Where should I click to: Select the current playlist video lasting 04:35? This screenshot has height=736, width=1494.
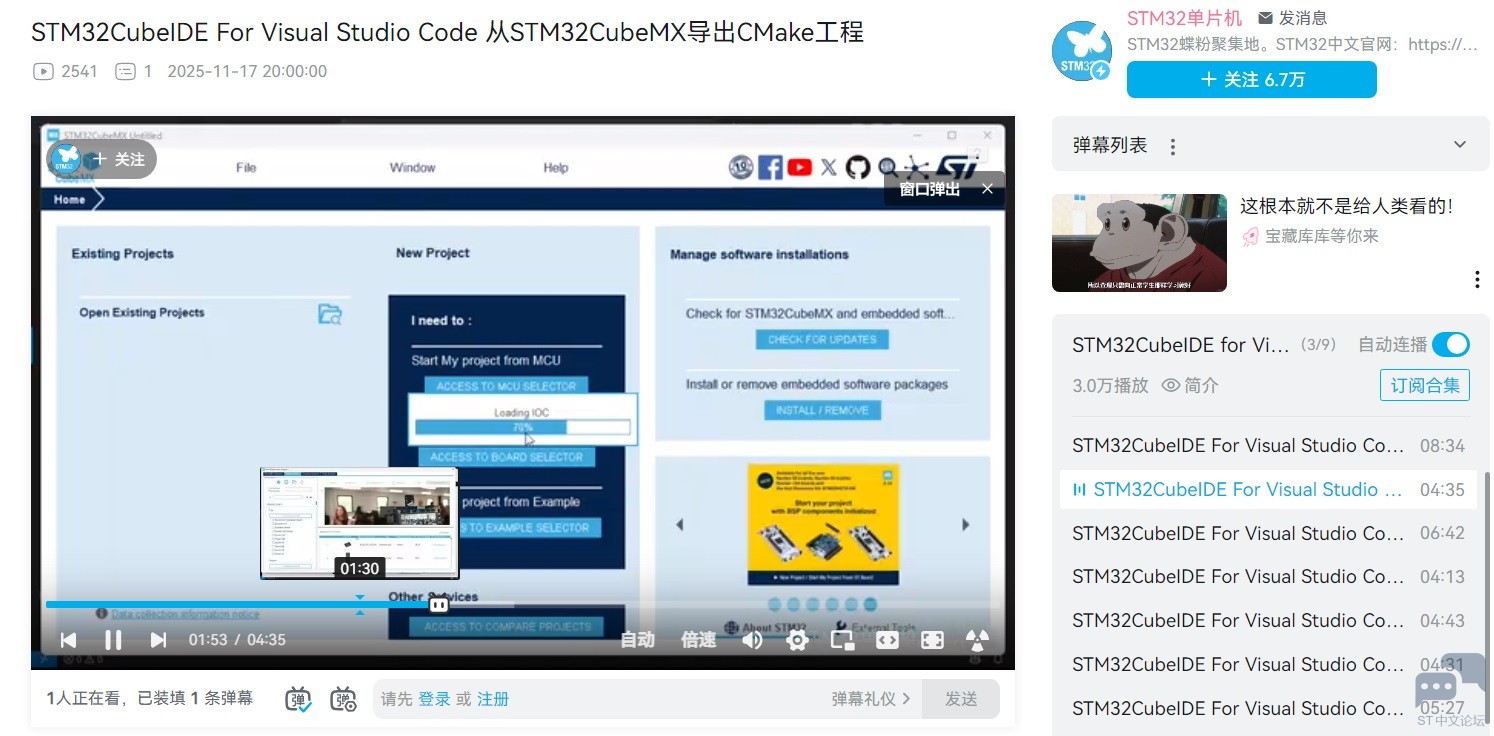1268,490
